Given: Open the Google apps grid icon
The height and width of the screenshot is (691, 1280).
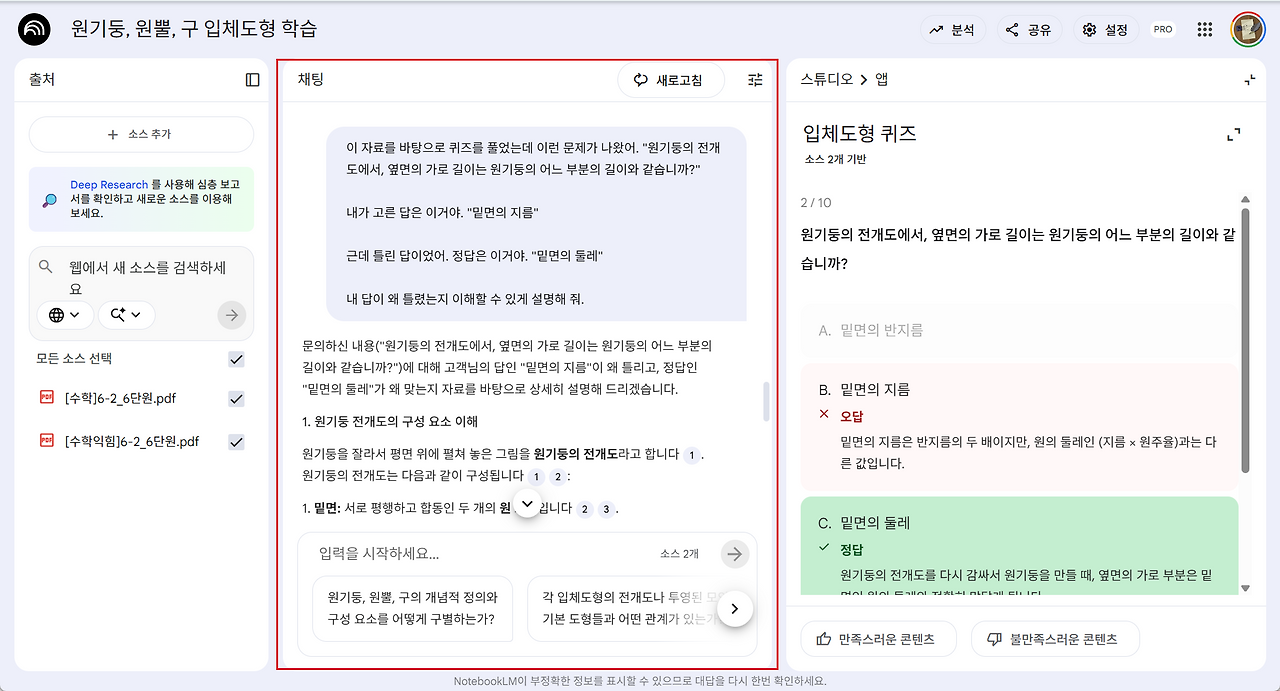Looking at the screenshot, I should coord(1205,30).
